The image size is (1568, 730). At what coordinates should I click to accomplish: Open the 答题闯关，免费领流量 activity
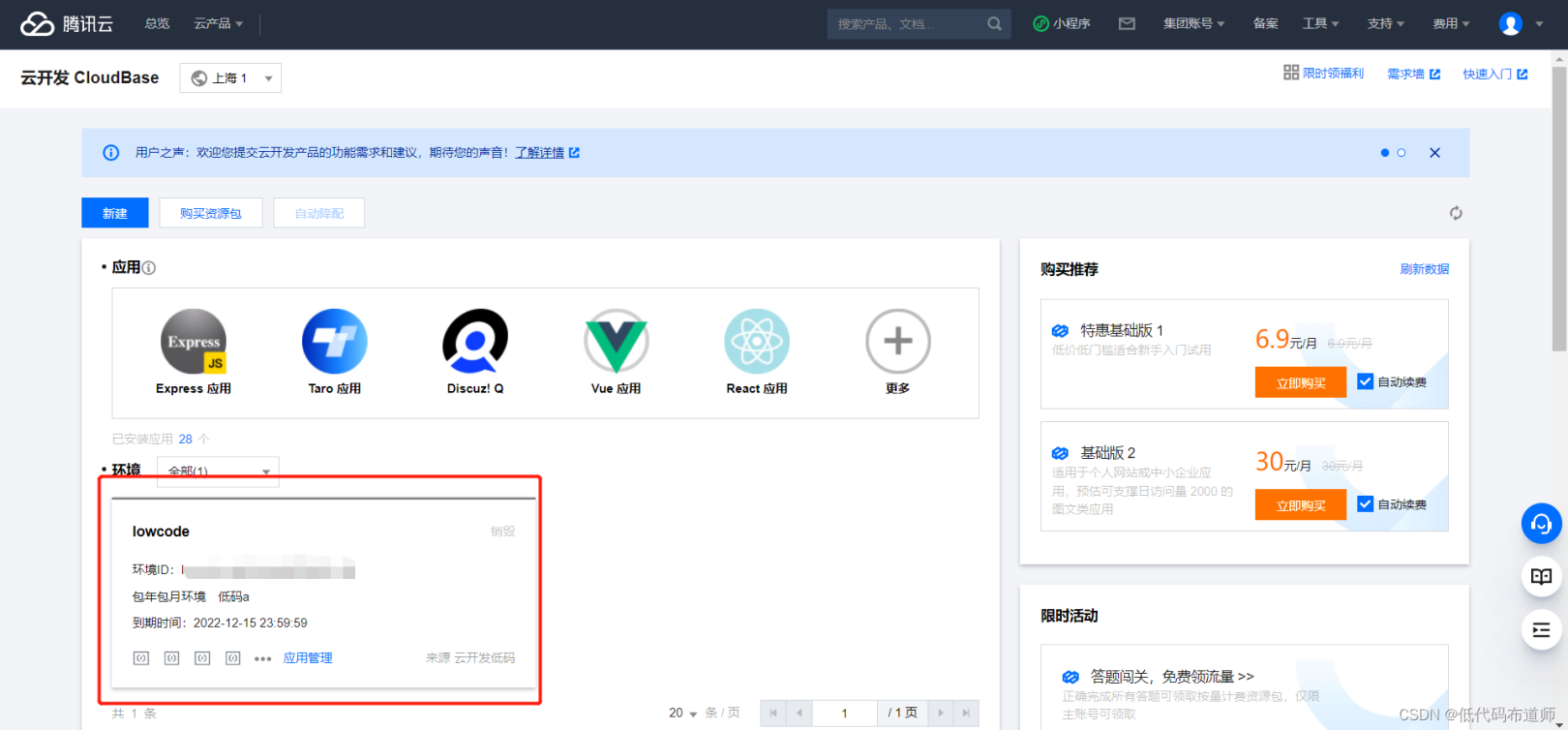click(x=1171, y=677)
